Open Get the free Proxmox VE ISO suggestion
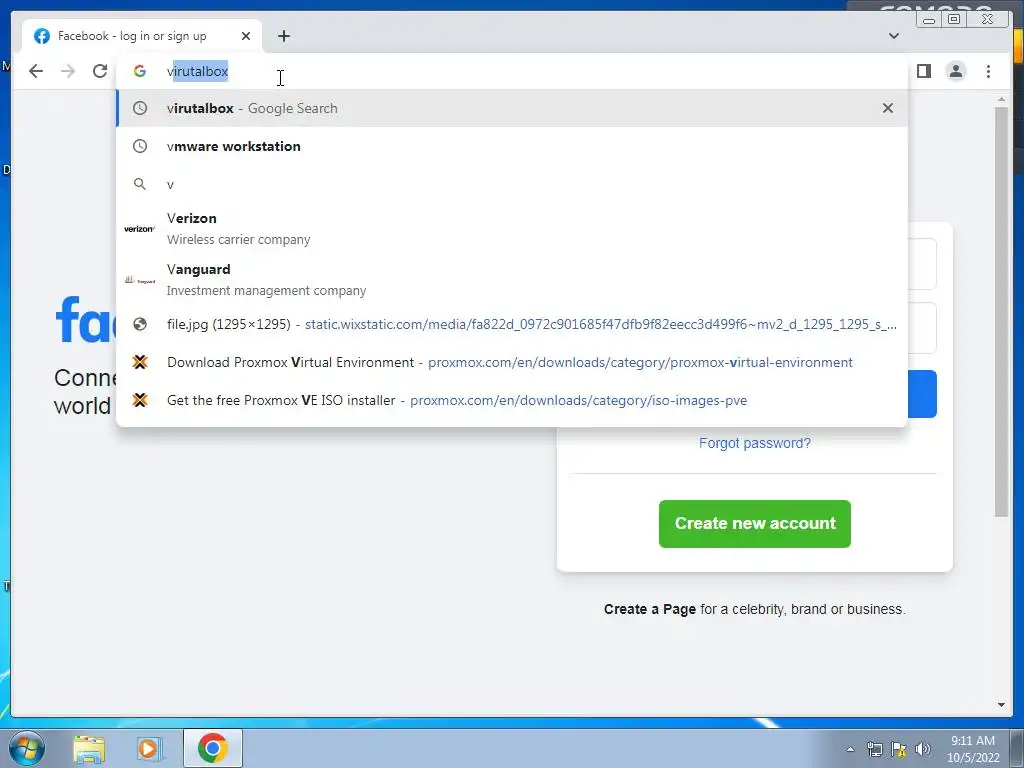Image resolution: width=1024 pixels, height=768 pixels. click(x=512, y=400)
